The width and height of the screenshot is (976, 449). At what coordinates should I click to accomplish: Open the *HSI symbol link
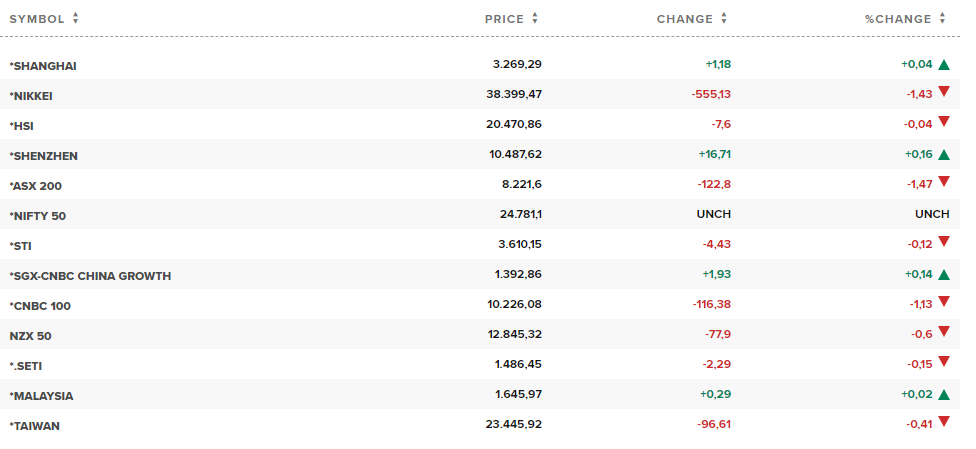[22, 126]
